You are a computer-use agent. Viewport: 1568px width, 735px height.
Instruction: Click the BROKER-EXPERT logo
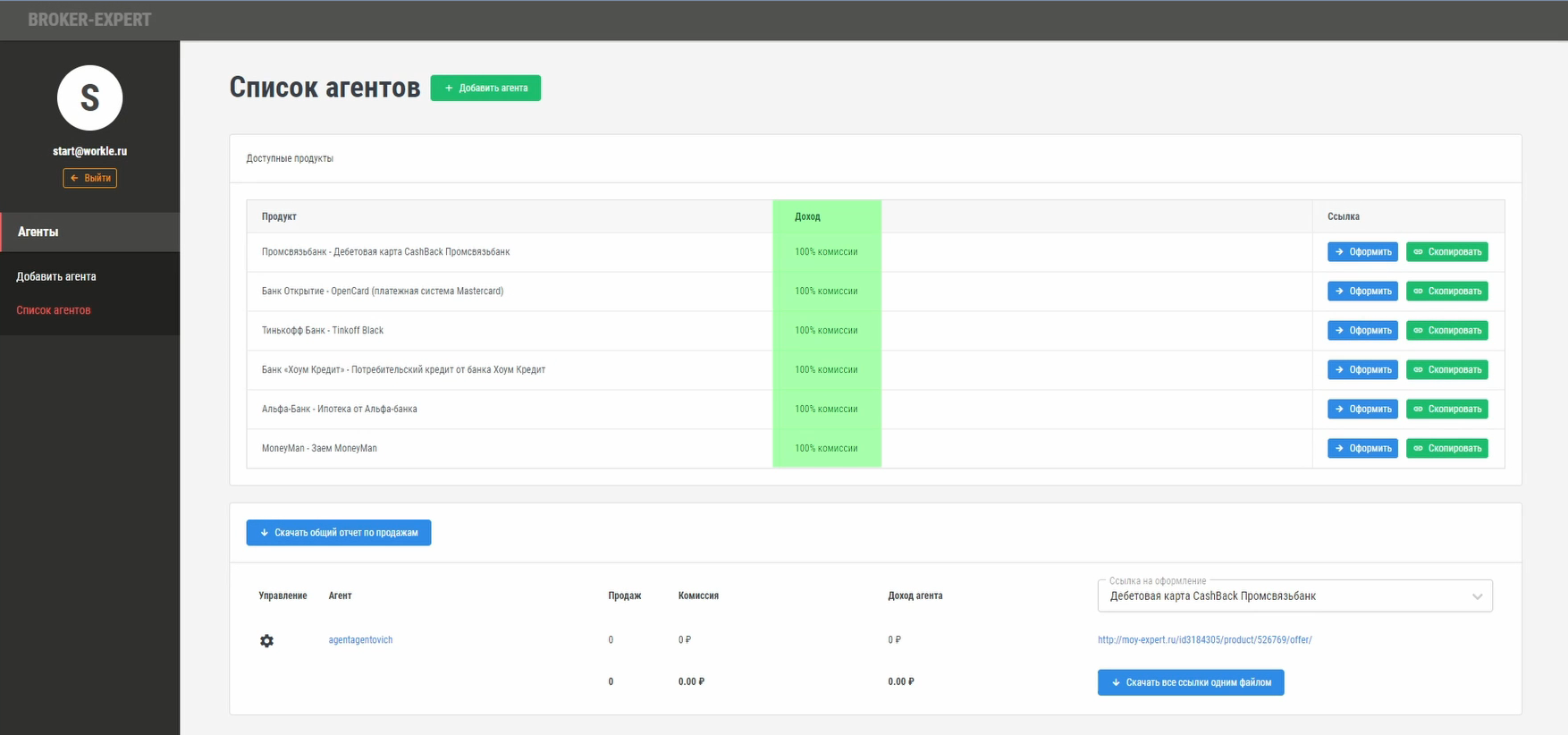89,20
